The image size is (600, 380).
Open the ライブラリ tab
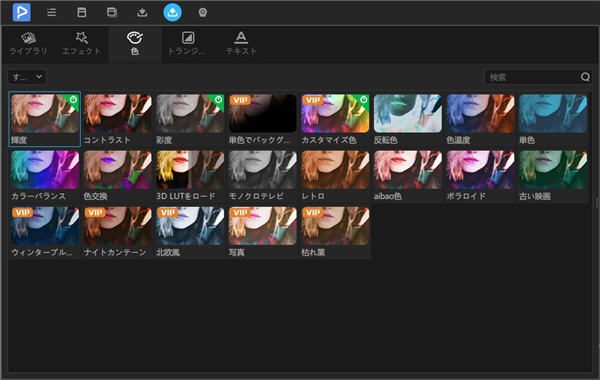click(28, 43)
